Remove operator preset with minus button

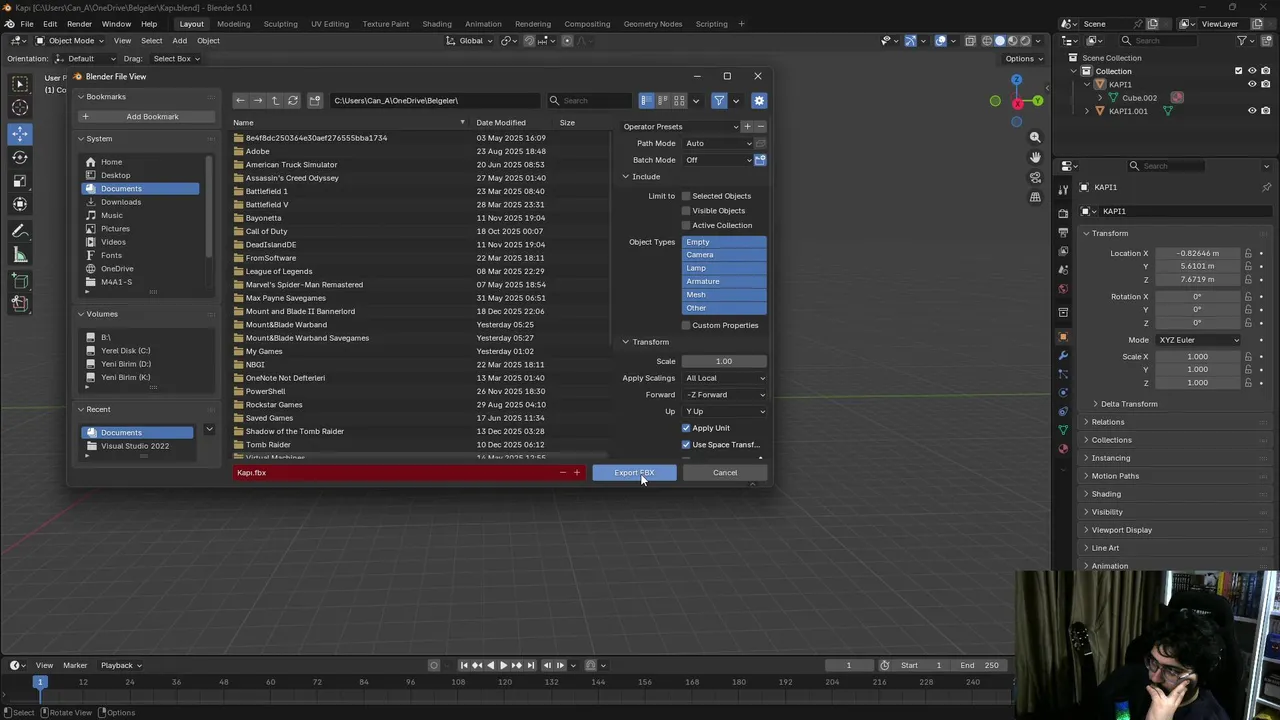[x=760, y=126]
